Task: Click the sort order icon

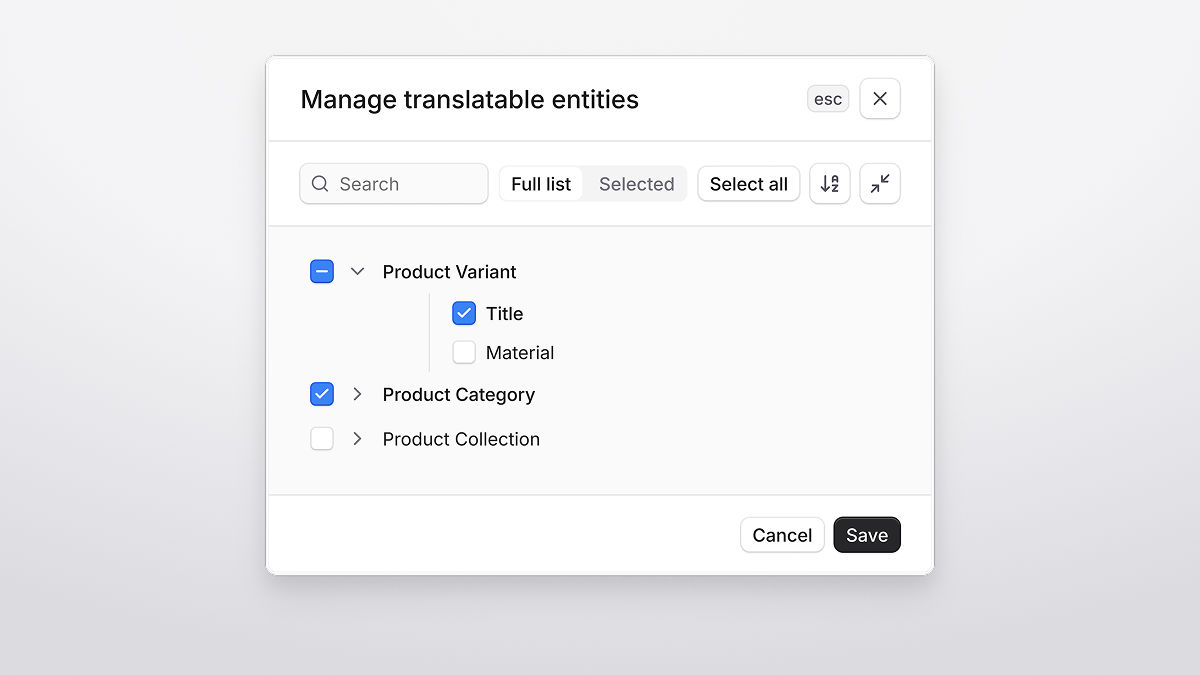Action: click(829, 183)
